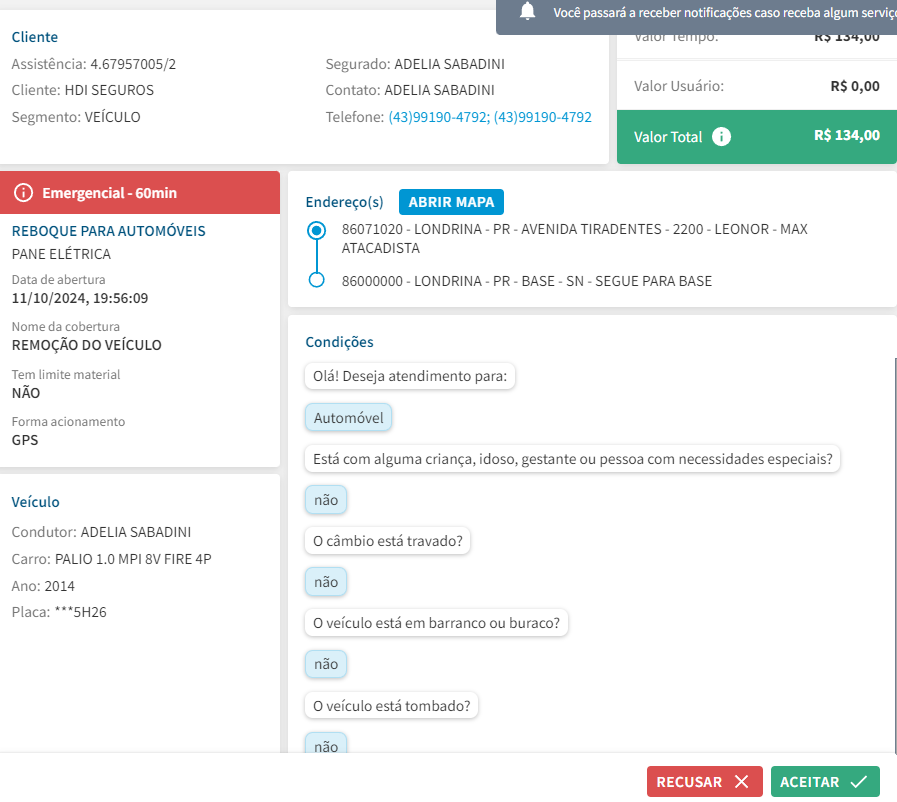Viewport: 897px width, 802px height.
Task: Click the checkmark icon on the Aceitar button
Action: coord(858,781)
